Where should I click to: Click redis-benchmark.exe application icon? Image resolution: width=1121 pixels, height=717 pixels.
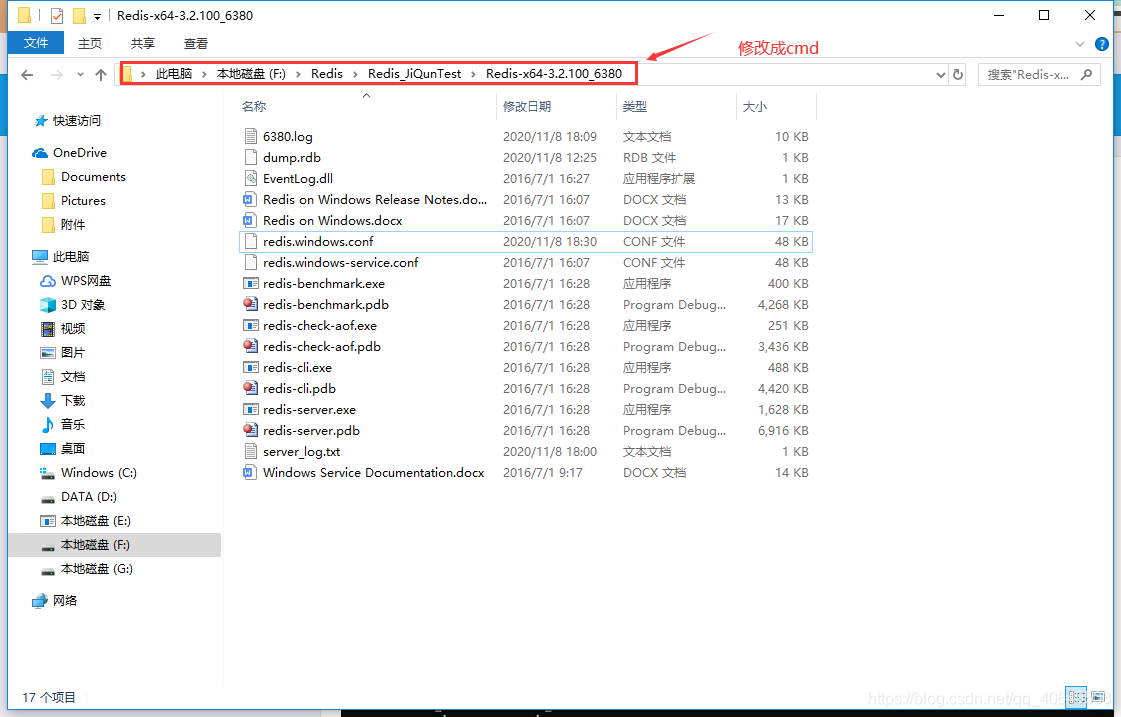[250, 284]
